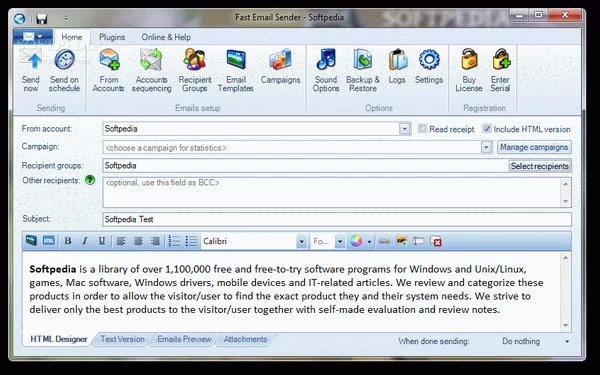This screenshot has height=375, width=600.
Task: Open the When done sending dropdown
Action: 567,341
